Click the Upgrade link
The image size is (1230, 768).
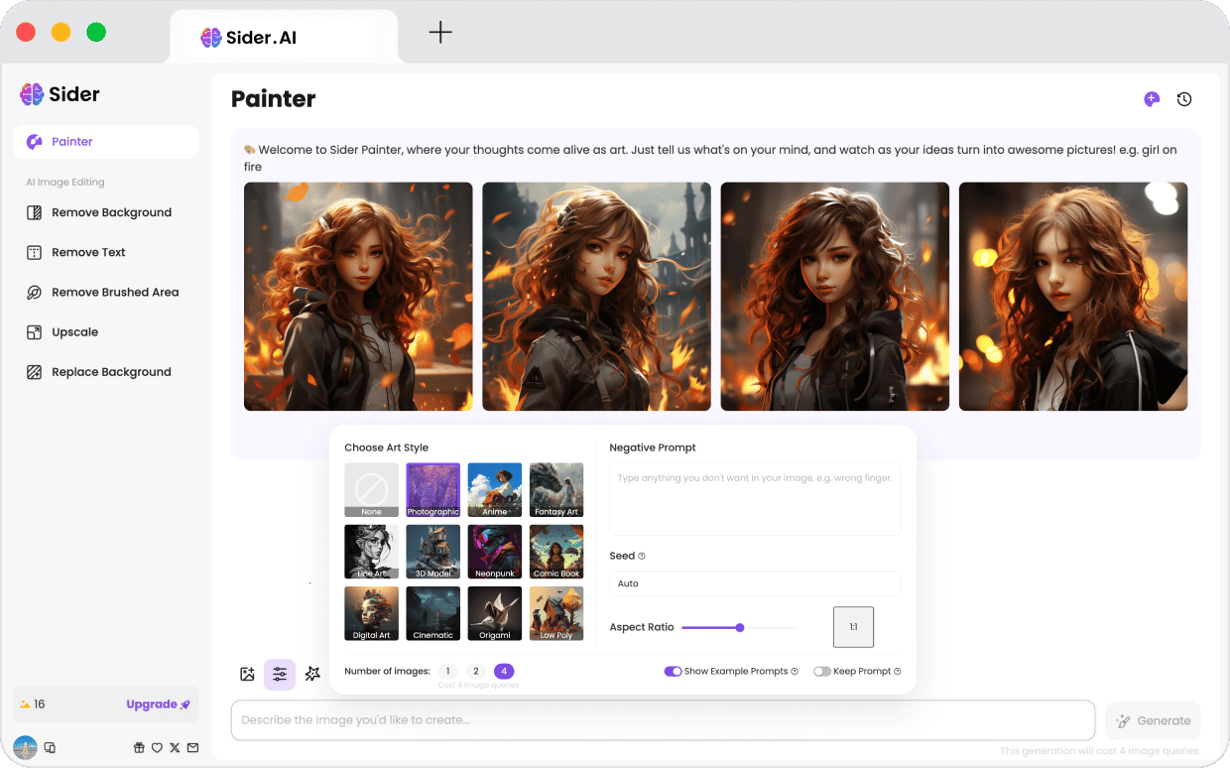[158, 704]
